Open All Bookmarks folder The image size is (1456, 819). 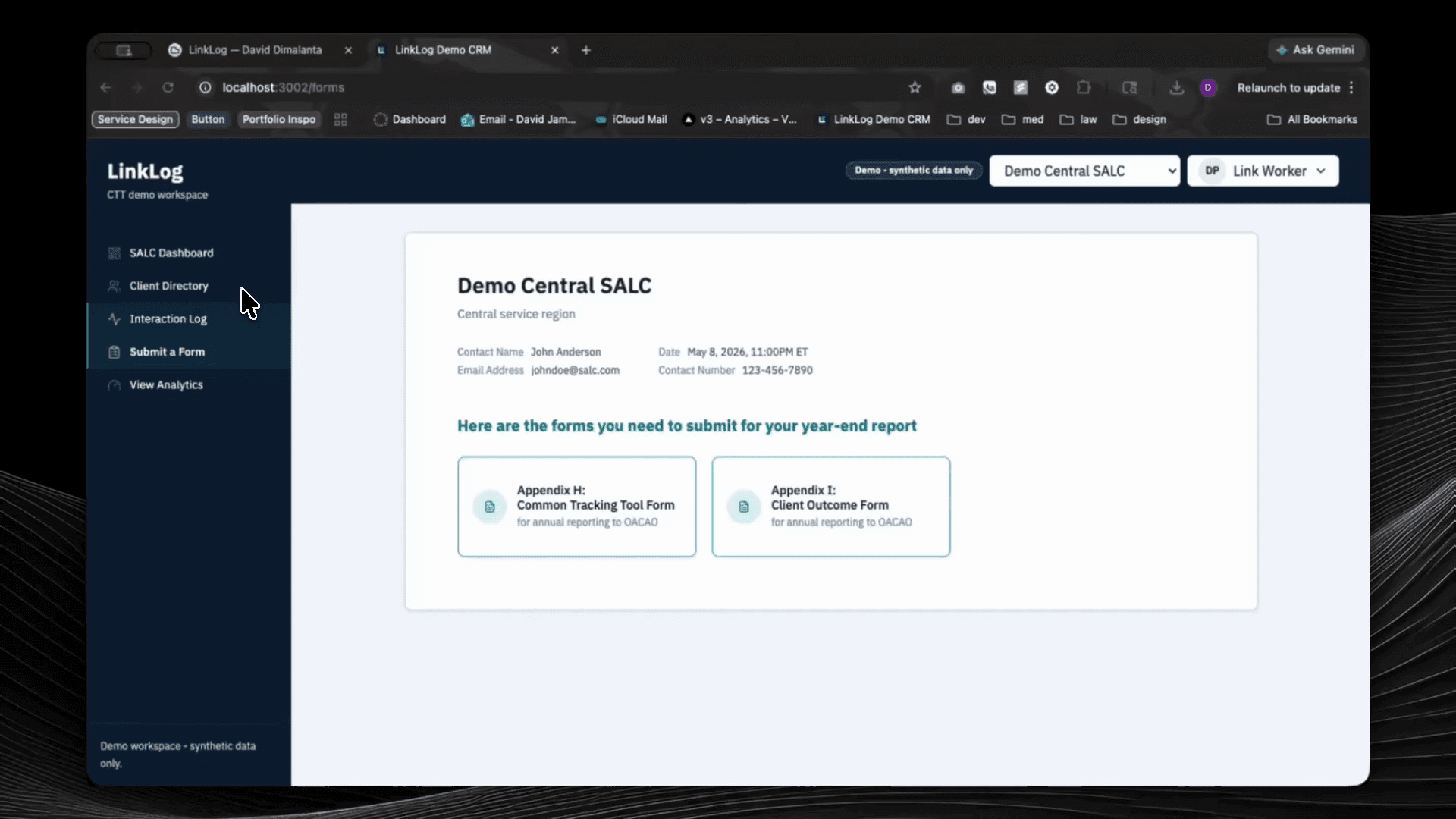tap(1312, 120)
